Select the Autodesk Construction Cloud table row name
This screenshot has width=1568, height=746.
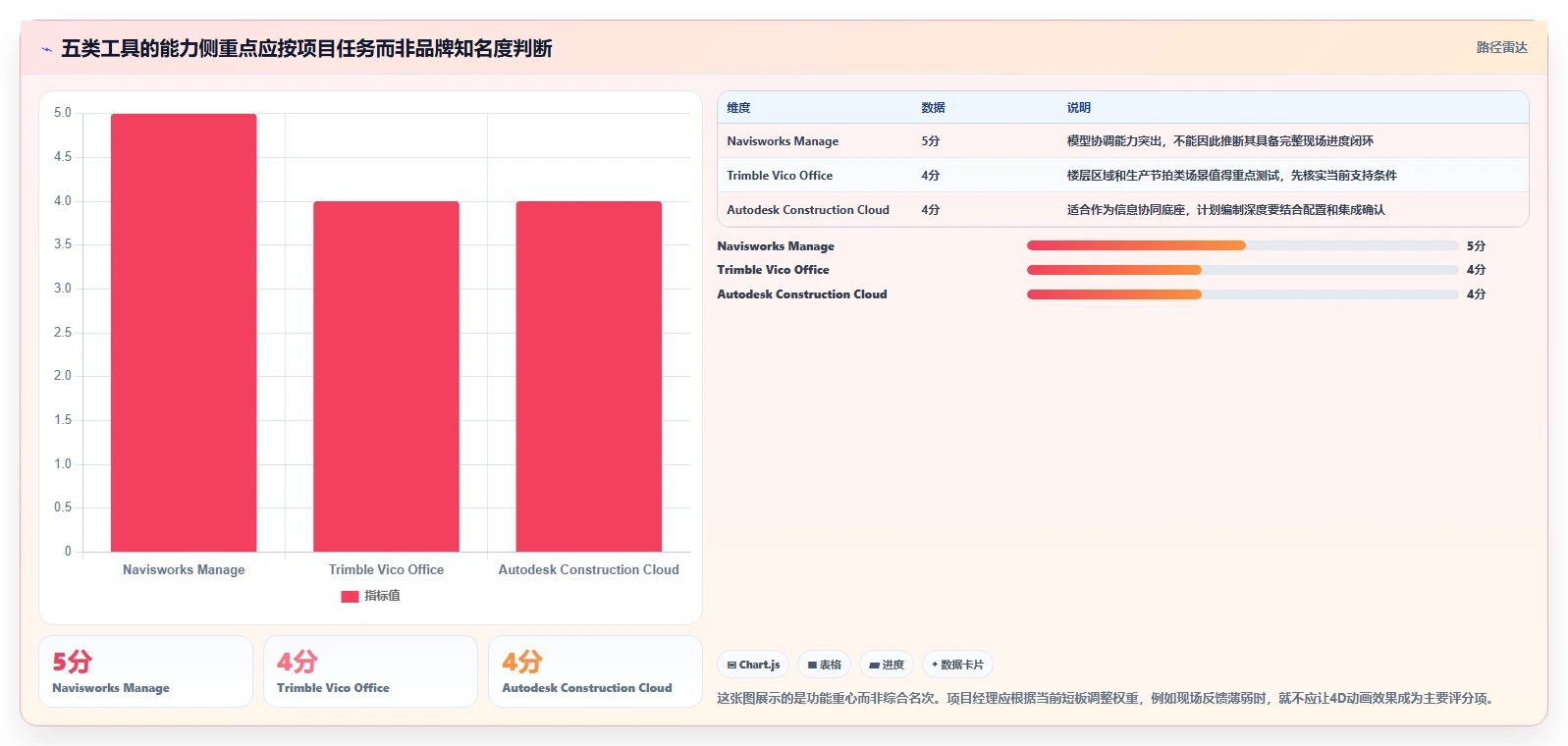808,210
